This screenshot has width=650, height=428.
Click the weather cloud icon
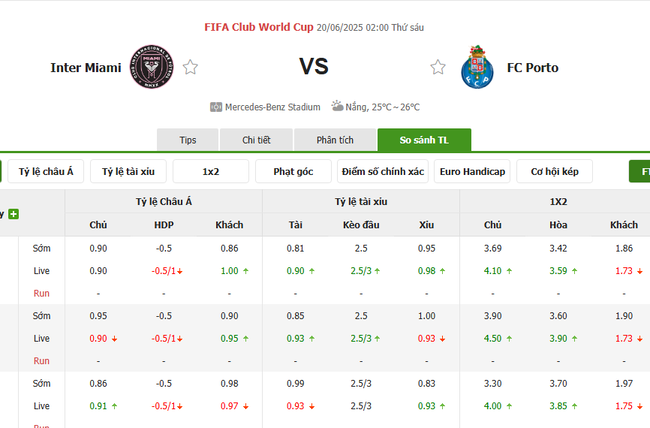pos(336,106)
